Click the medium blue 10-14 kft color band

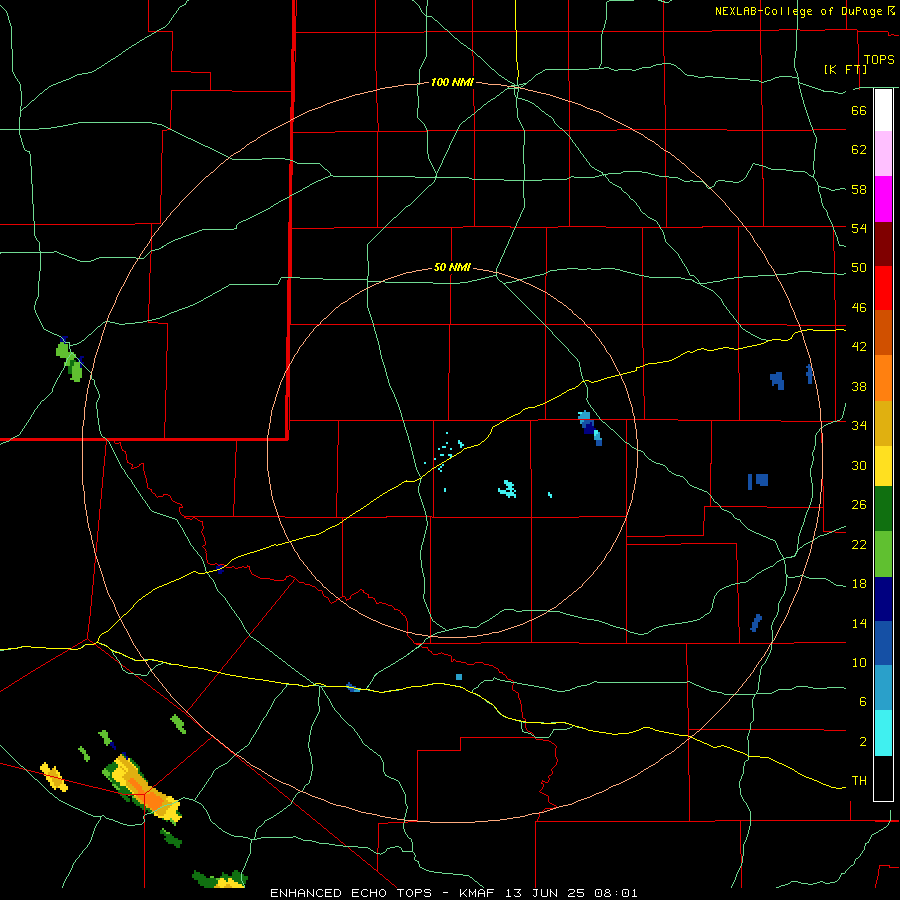click(x=883, y=643)
